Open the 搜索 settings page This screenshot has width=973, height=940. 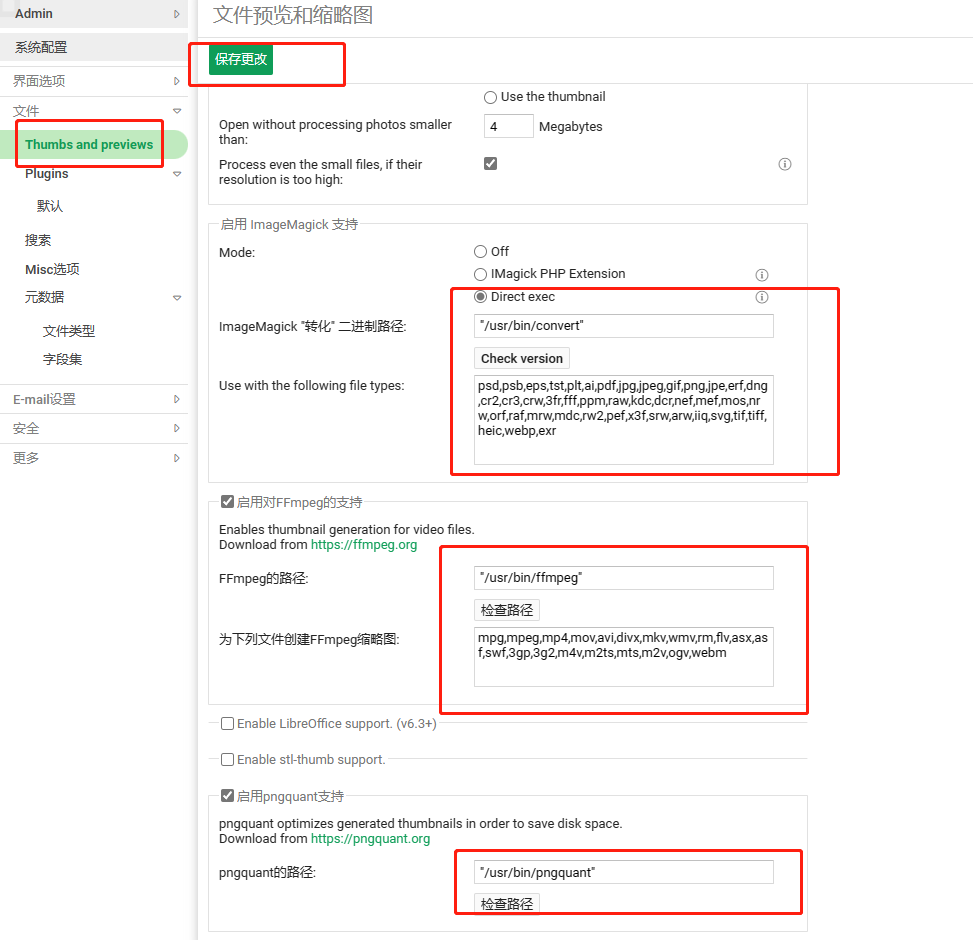[38, 240]
